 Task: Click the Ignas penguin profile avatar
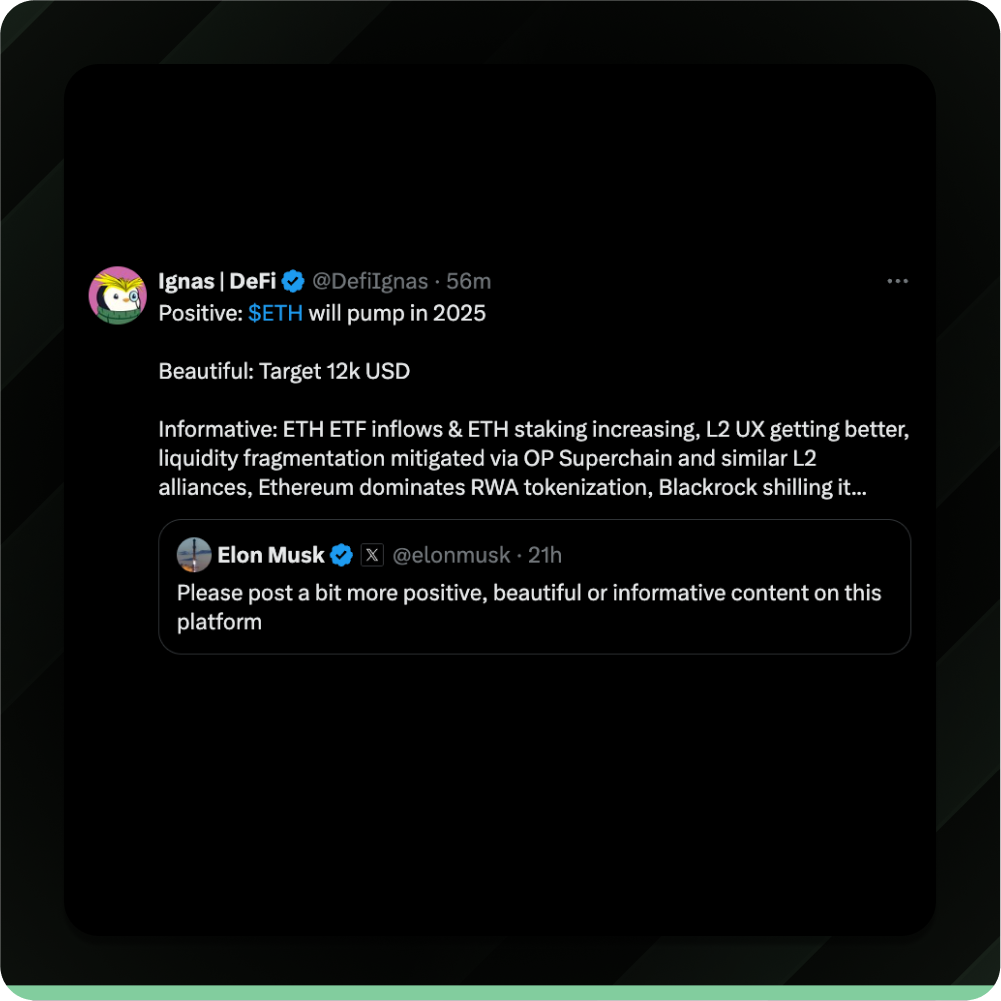[117, 296]
